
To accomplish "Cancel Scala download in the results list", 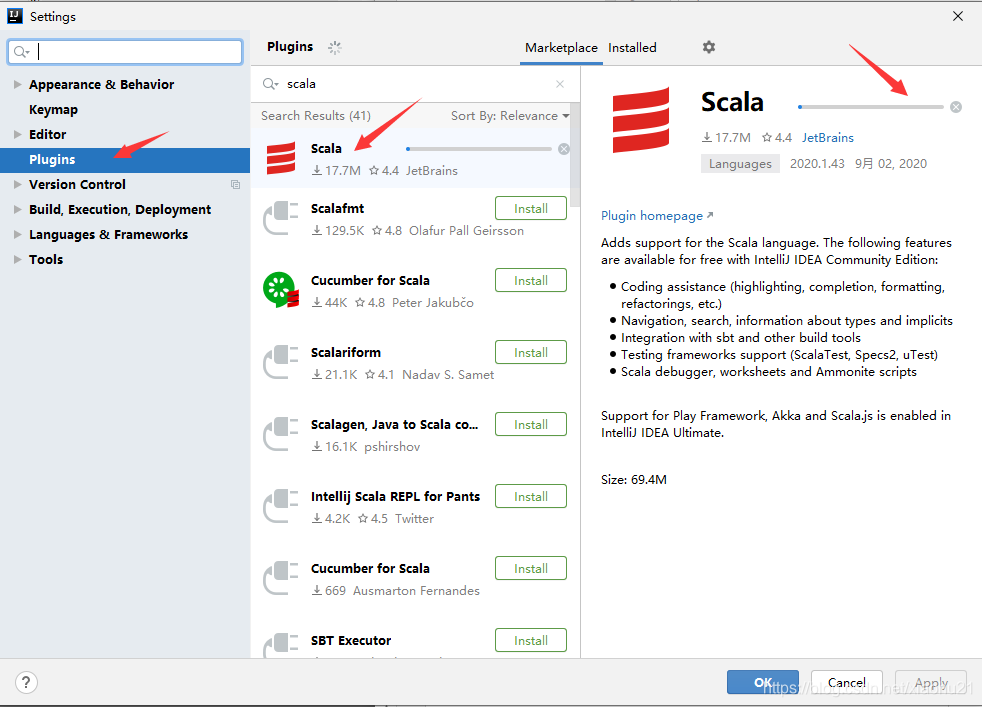I will [564, 149].
